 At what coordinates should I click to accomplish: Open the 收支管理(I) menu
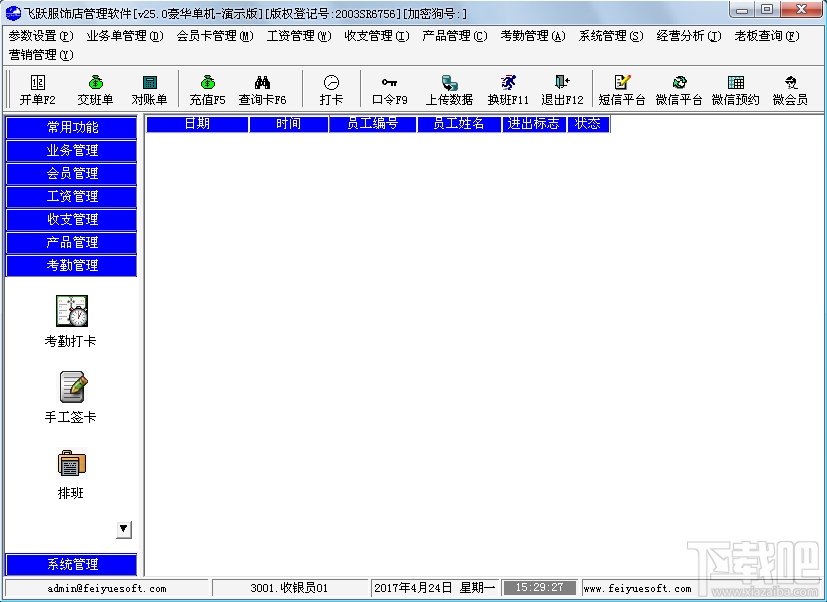tap(377, 36)
